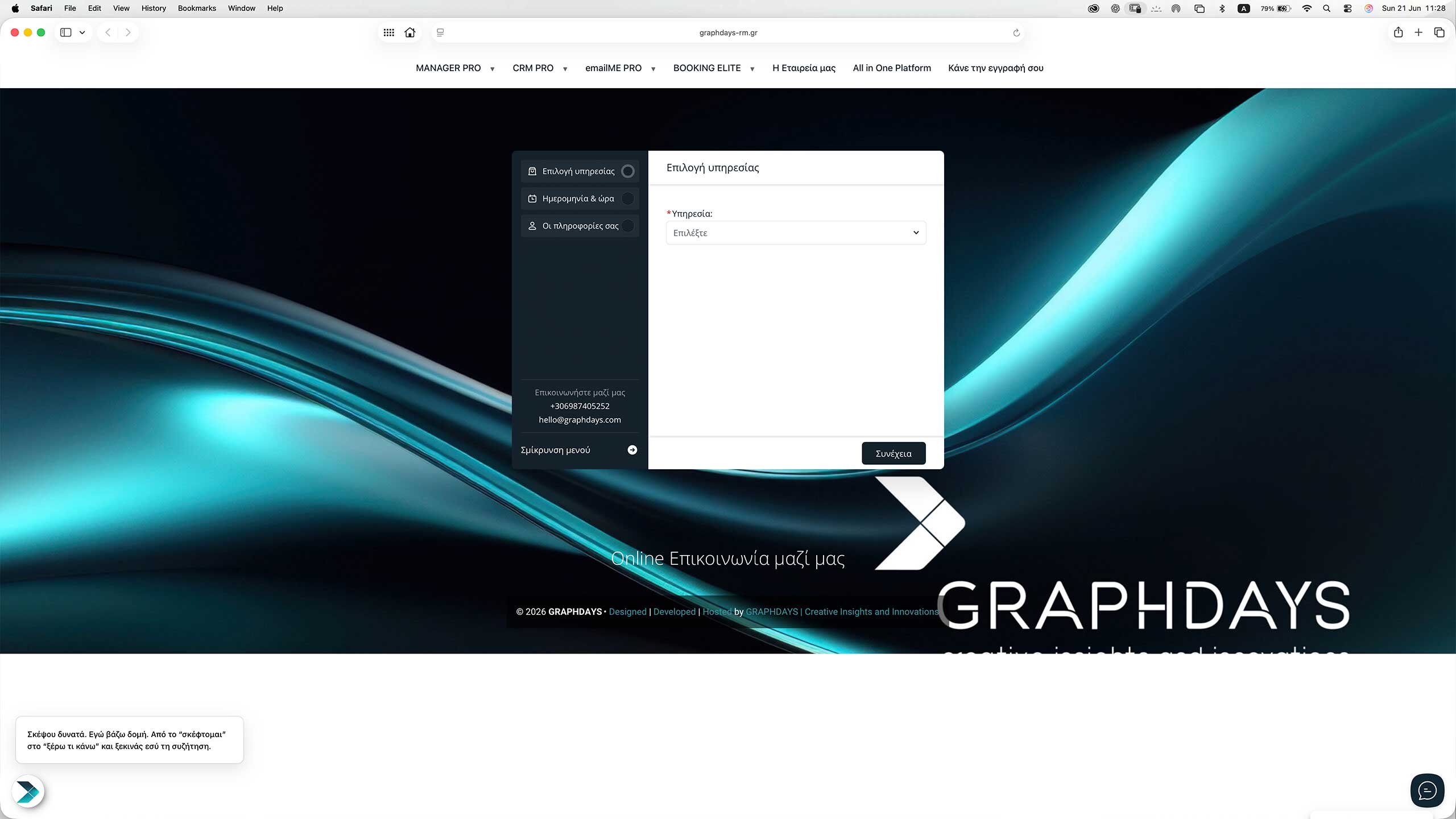
Task: Expand the emailME PRO dropdown arrow
Action: click(653, 69)
